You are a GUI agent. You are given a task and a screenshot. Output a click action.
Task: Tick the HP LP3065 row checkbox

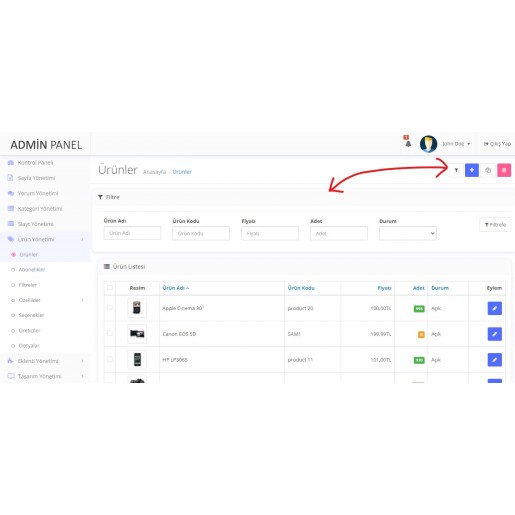[x=110, y=359]
